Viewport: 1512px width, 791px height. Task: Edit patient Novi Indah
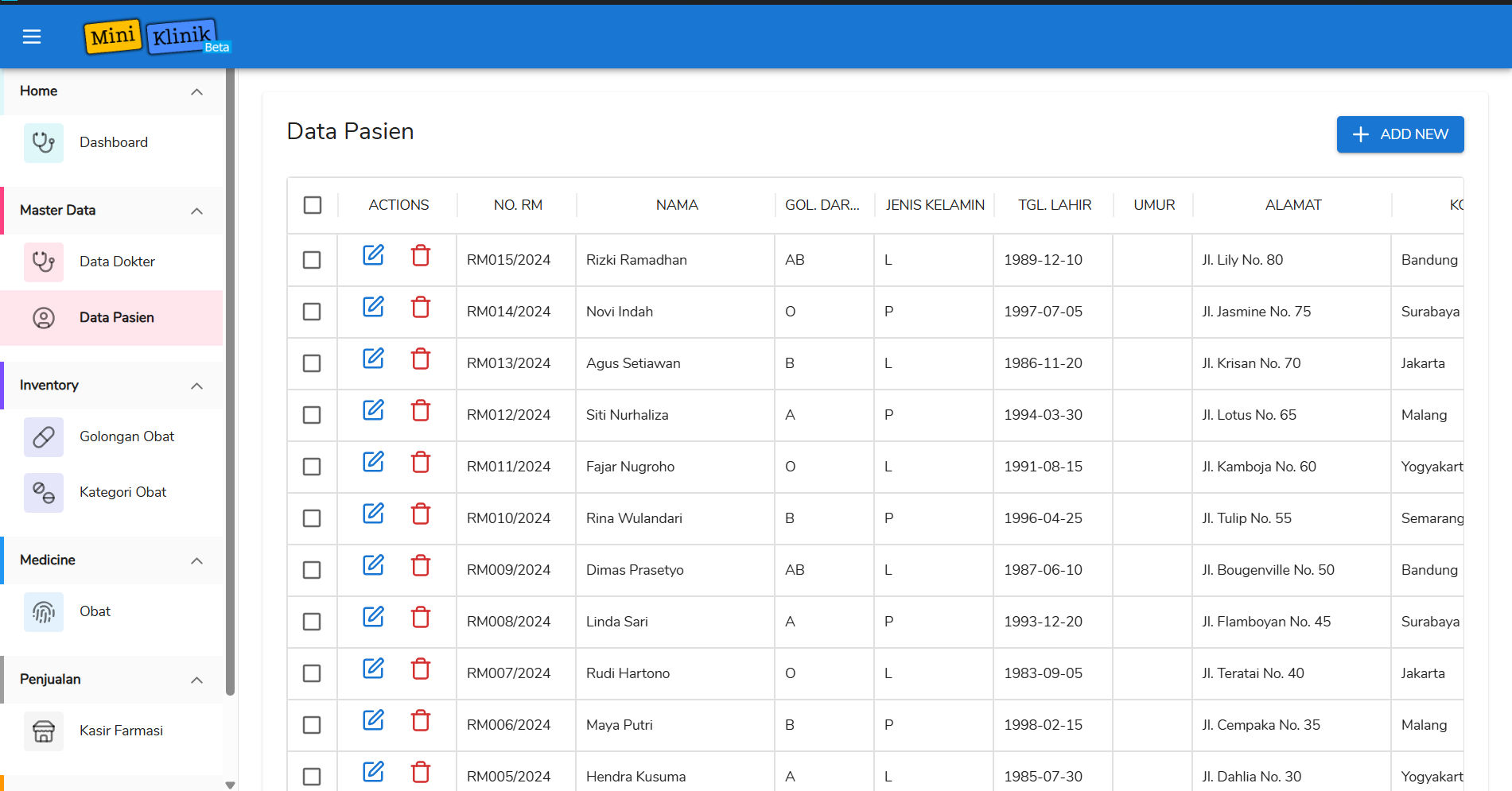coord(373,307)
